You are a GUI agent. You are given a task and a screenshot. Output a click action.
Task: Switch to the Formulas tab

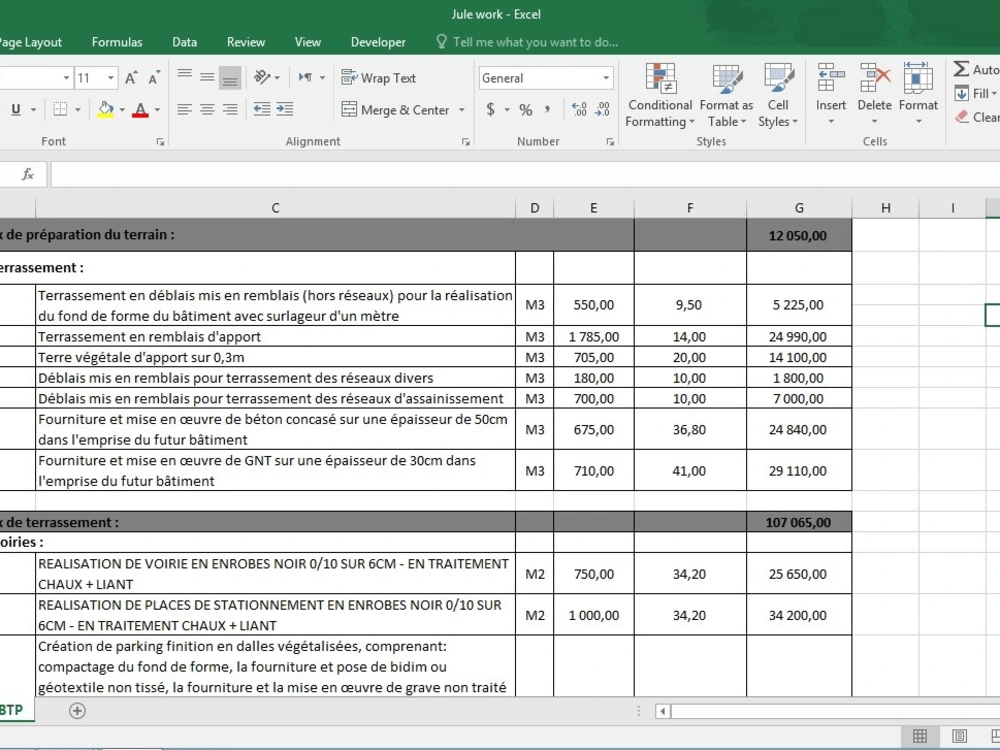pyautogui.click(x=117, y=42)
